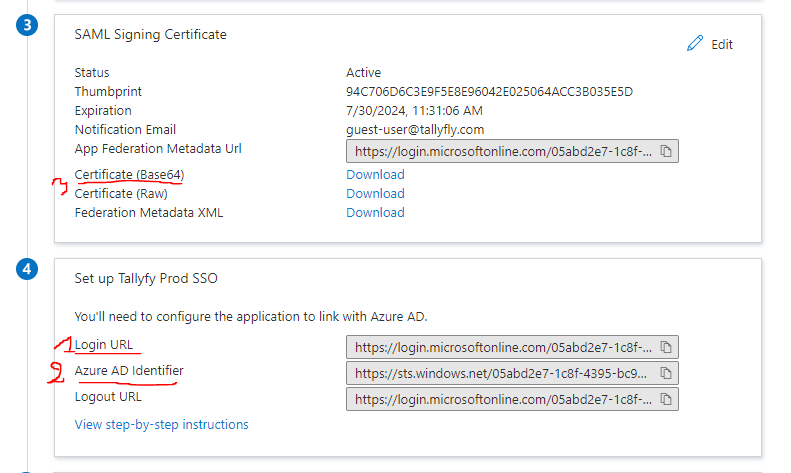Image resolution: width=791 pixels, height=473 pixels.
Task: Click the Certificate (Raw) label
Action: 121,194
